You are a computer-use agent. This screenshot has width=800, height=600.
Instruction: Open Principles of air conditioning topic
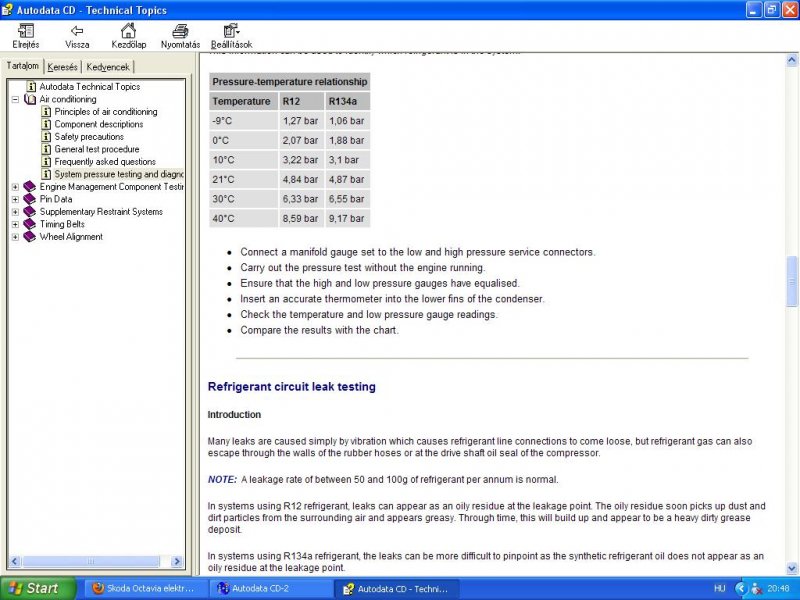point(106,111)
